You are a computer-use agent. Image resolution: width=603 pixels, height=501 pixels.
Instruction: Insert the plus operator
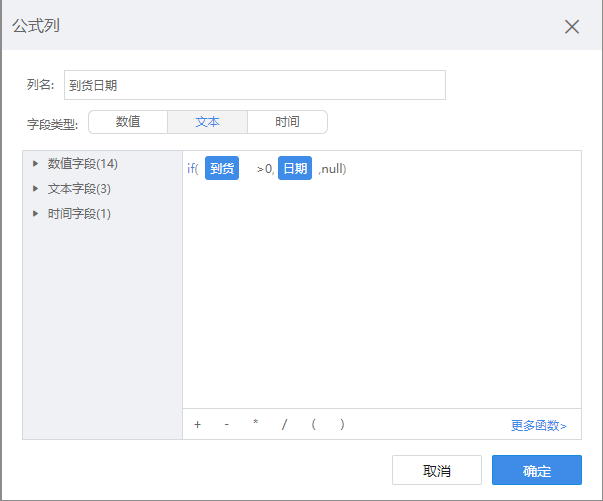tap(197, 424)
